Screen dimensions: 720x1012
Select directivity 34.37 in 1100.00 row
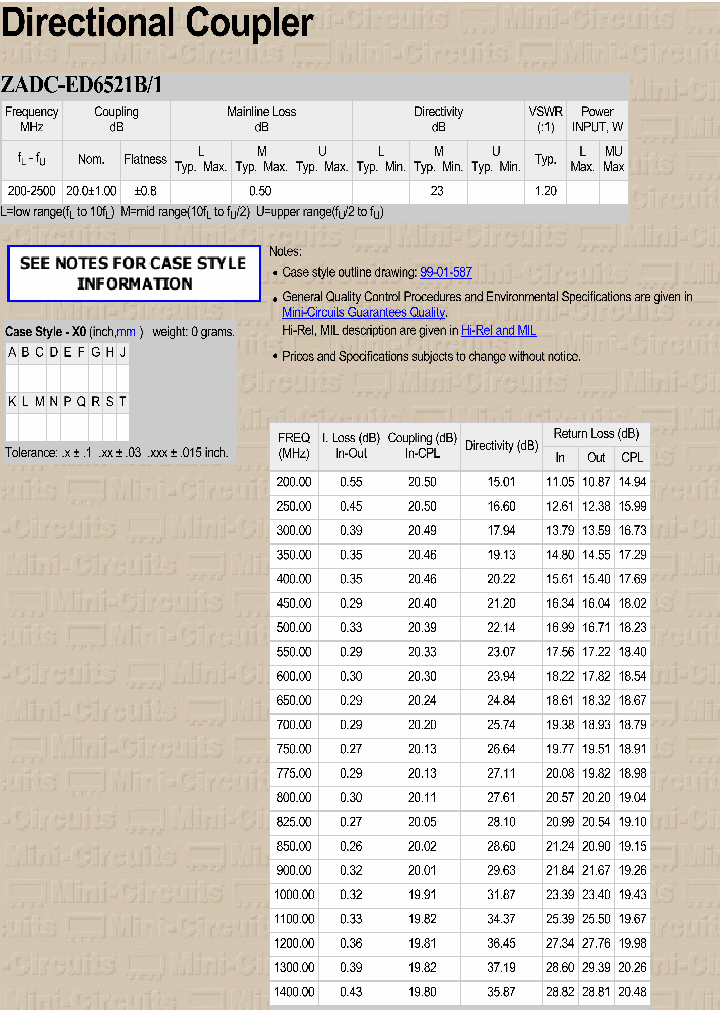501,919
